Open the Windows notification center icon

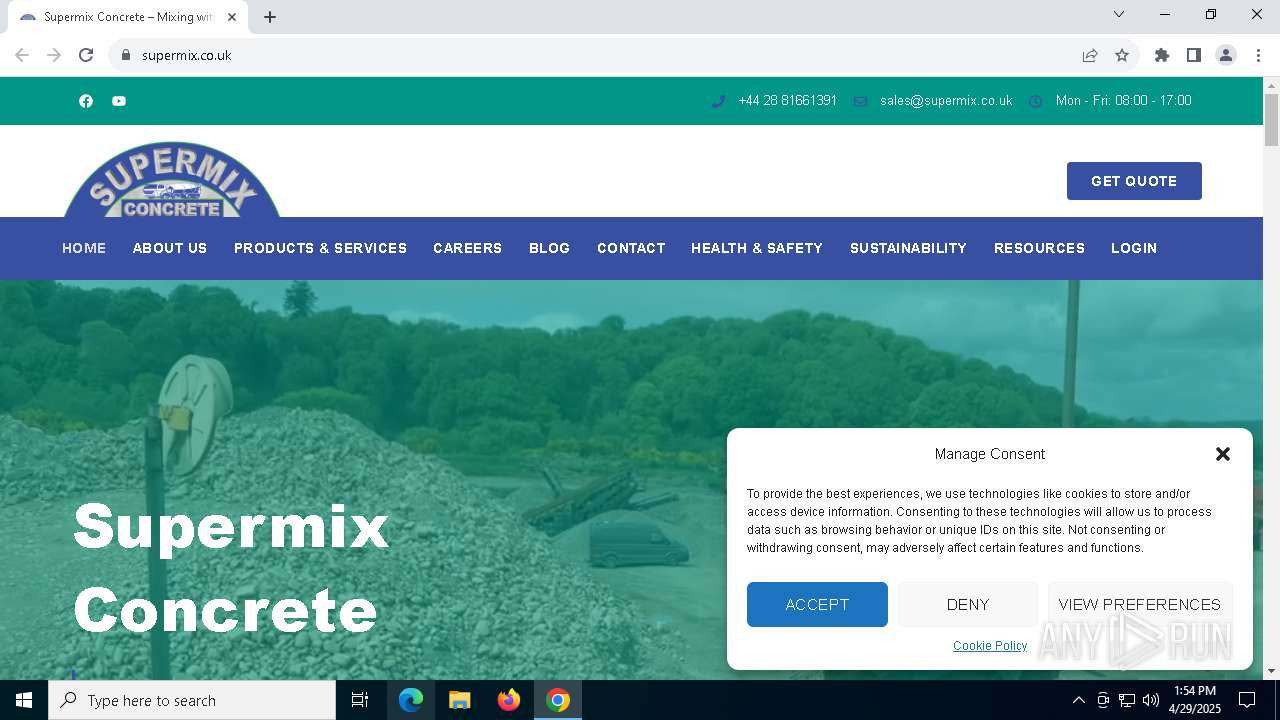click(x=1247, y=700)
